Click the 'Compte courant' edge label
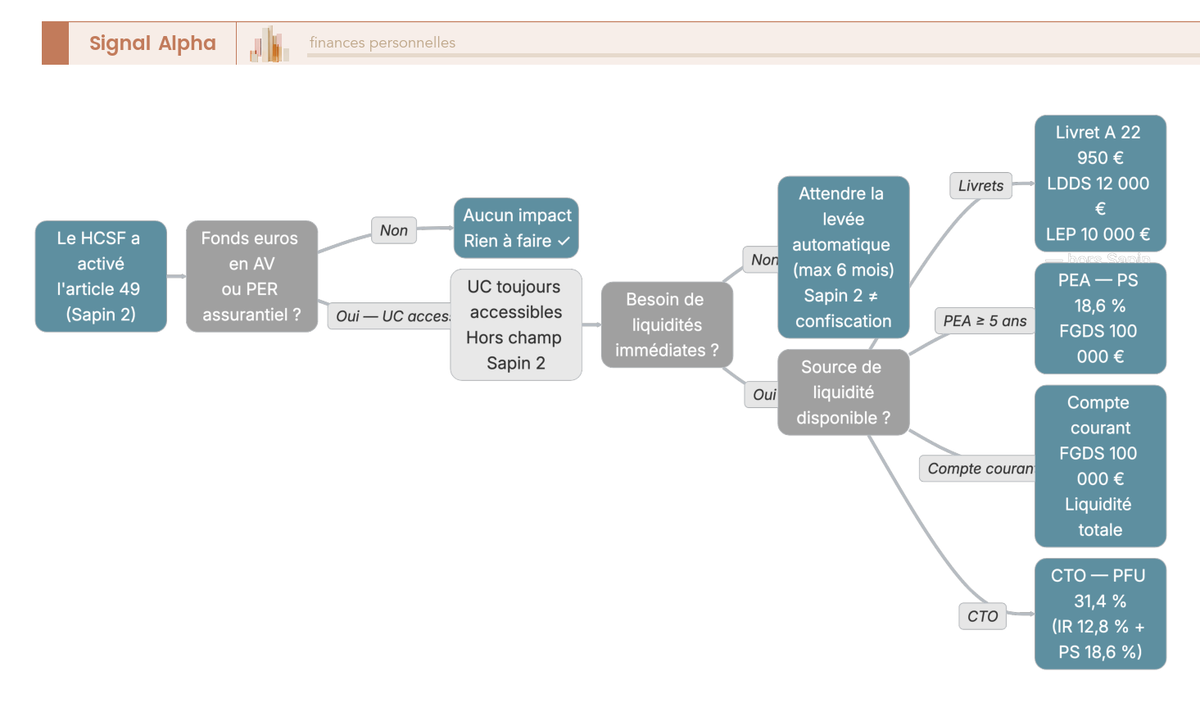The image size is (1200, 721). pos(978,468)
